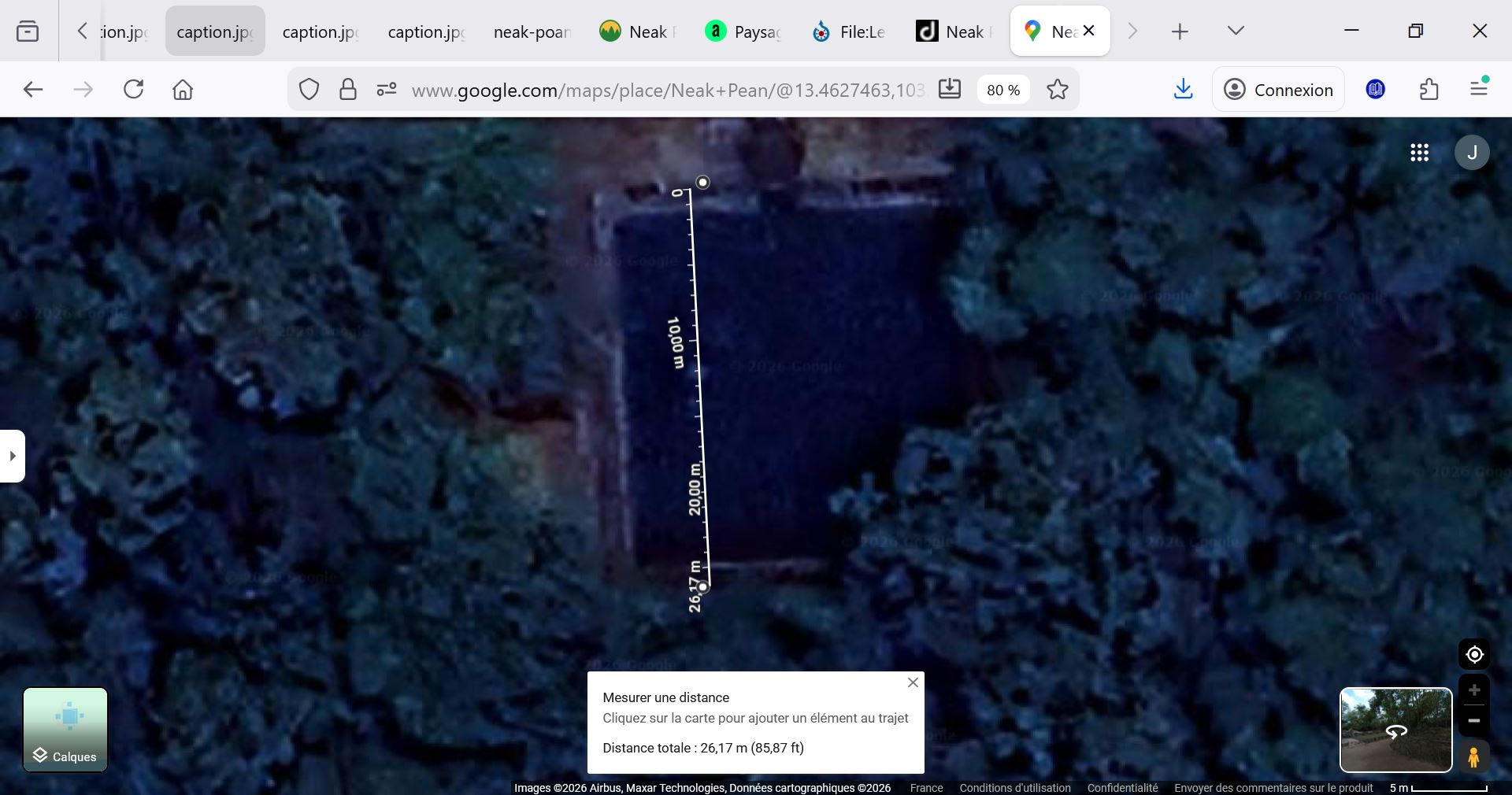This screenshot has width=1512, height=795.
Task: Open the list all tabs dropdown
Action: tap(1236, 31)
